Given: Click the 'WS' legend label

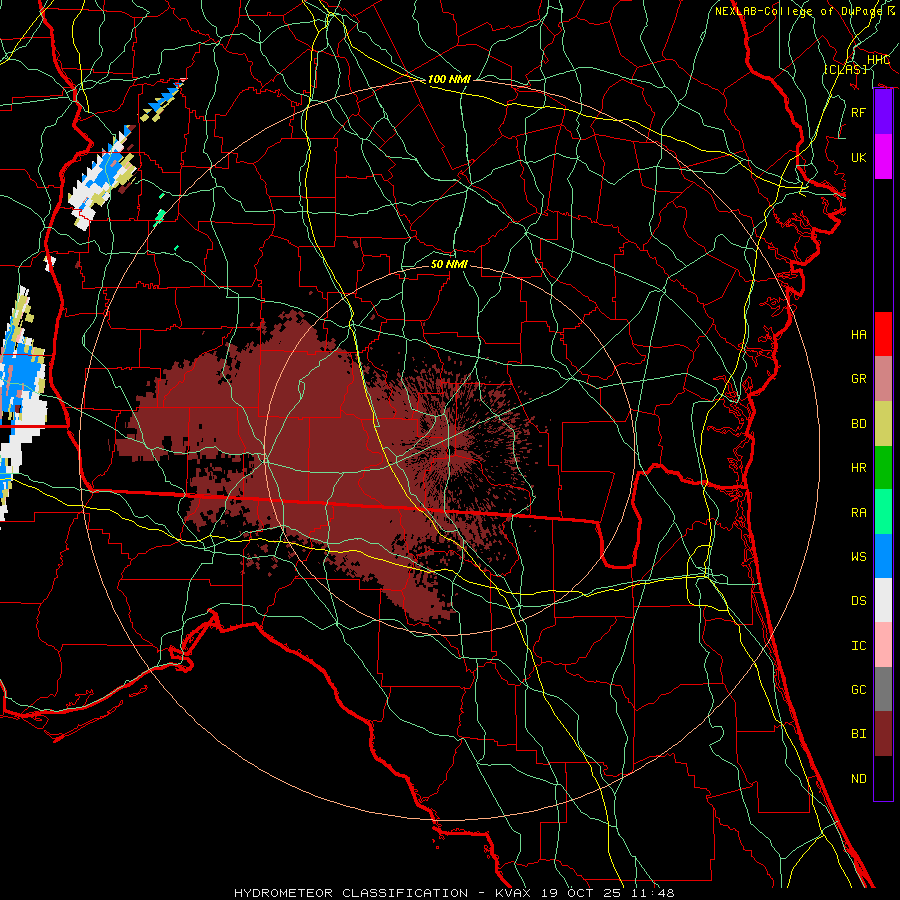Looking at the screenshot, I should click(858, 556).
